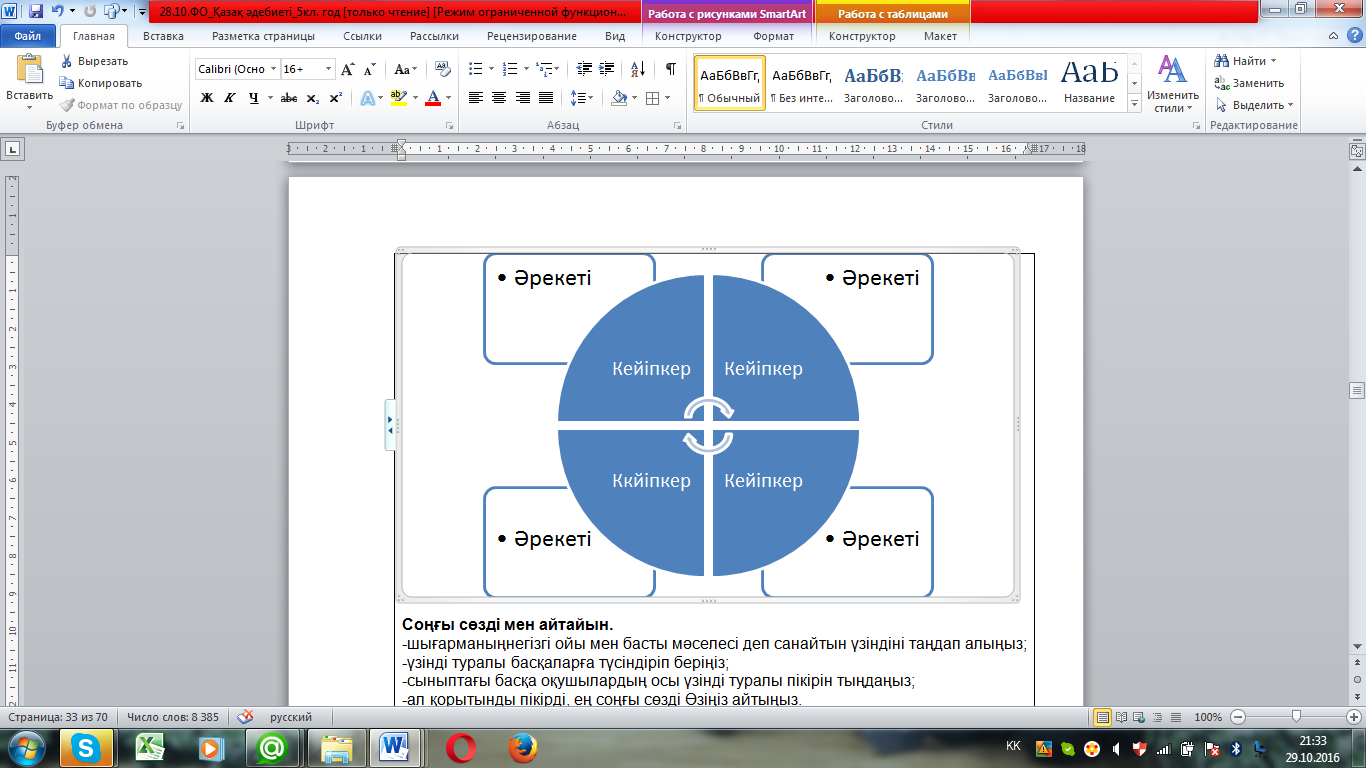
Task: Apply the text highlight color
Action: click(x=398, y=98)
